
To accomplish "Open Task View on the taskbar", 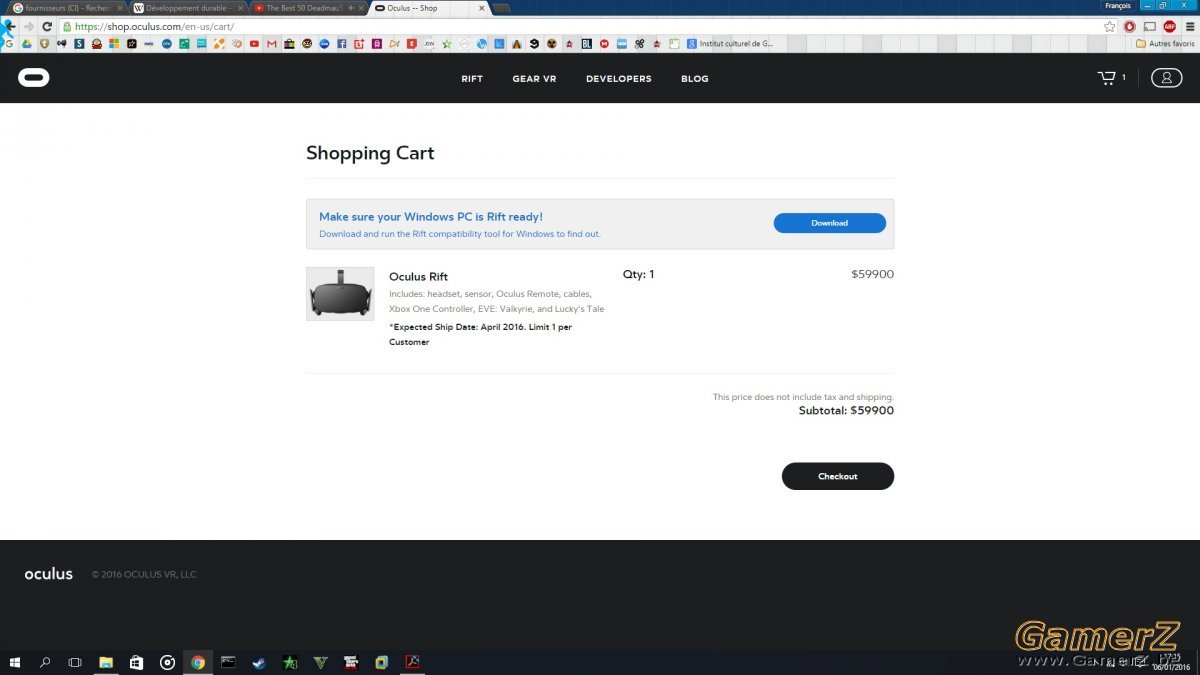I will (x=75, y=662).
